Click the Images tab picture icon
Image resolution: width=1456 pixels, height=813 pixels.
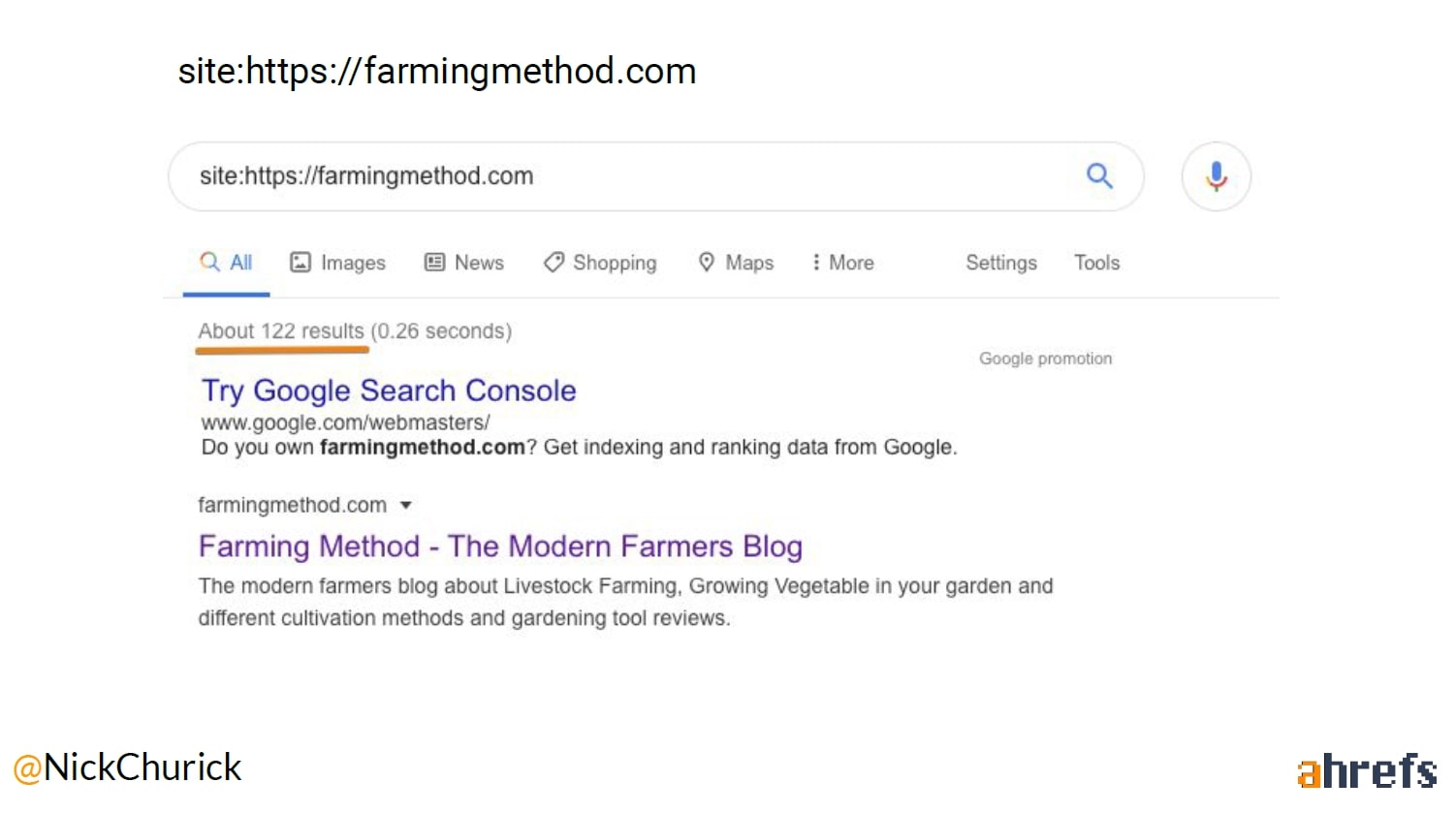301,263
